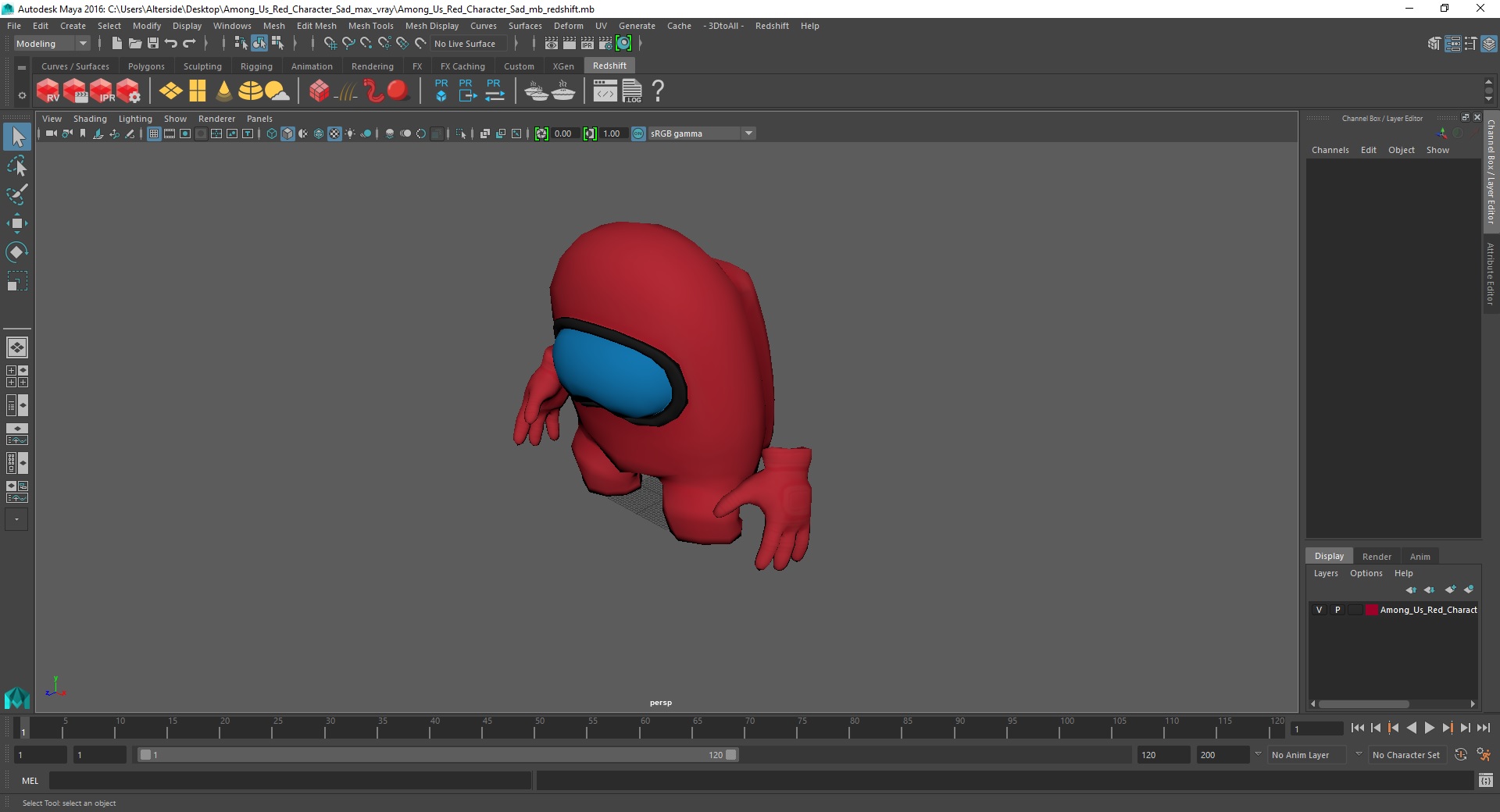Toggle textured display in viewport toolbar
This screenshot has width=1500, height=812.
pos(334,134)
